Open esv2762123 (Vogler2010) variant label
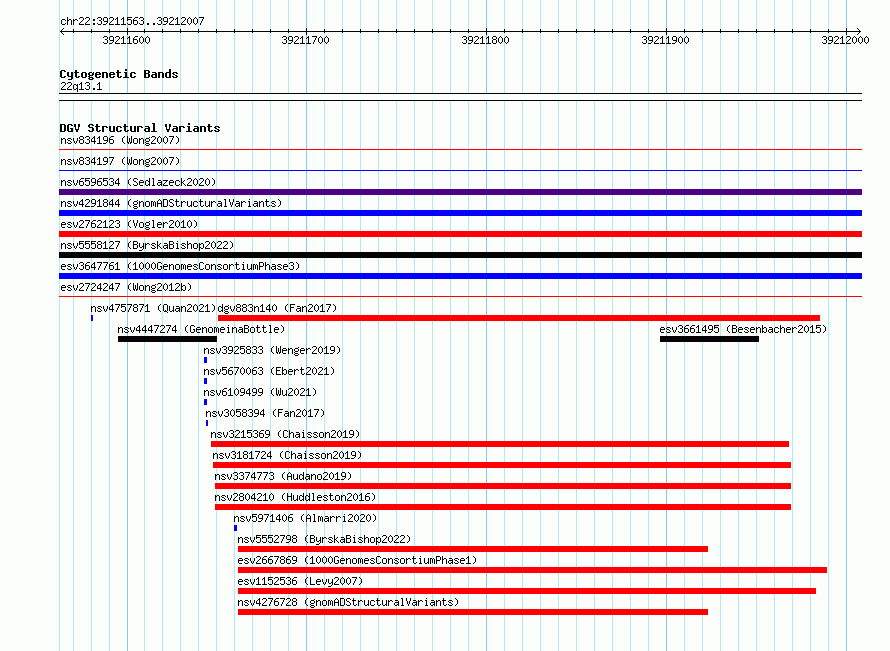890x651 pixels. 129,224
